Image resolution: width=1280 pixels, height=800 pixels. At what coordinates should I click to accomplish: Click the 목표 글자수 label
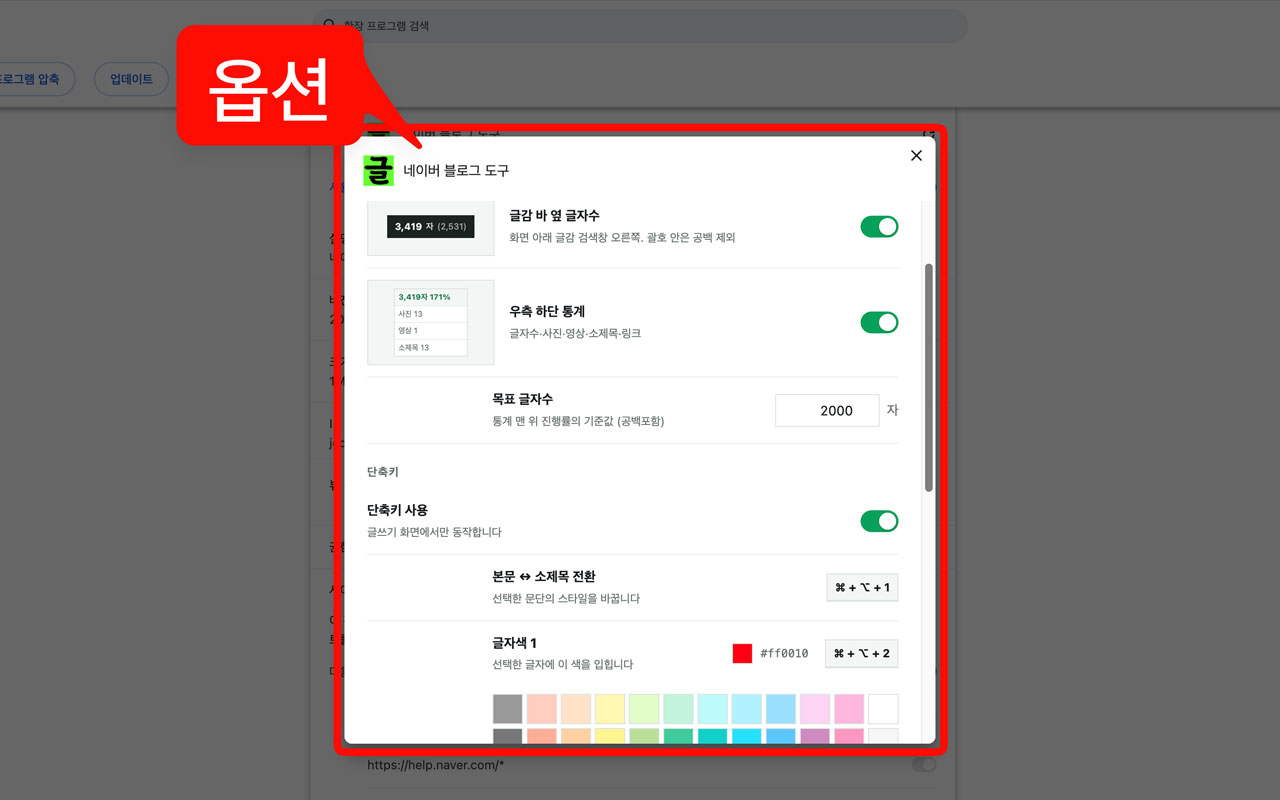(523, 399)
